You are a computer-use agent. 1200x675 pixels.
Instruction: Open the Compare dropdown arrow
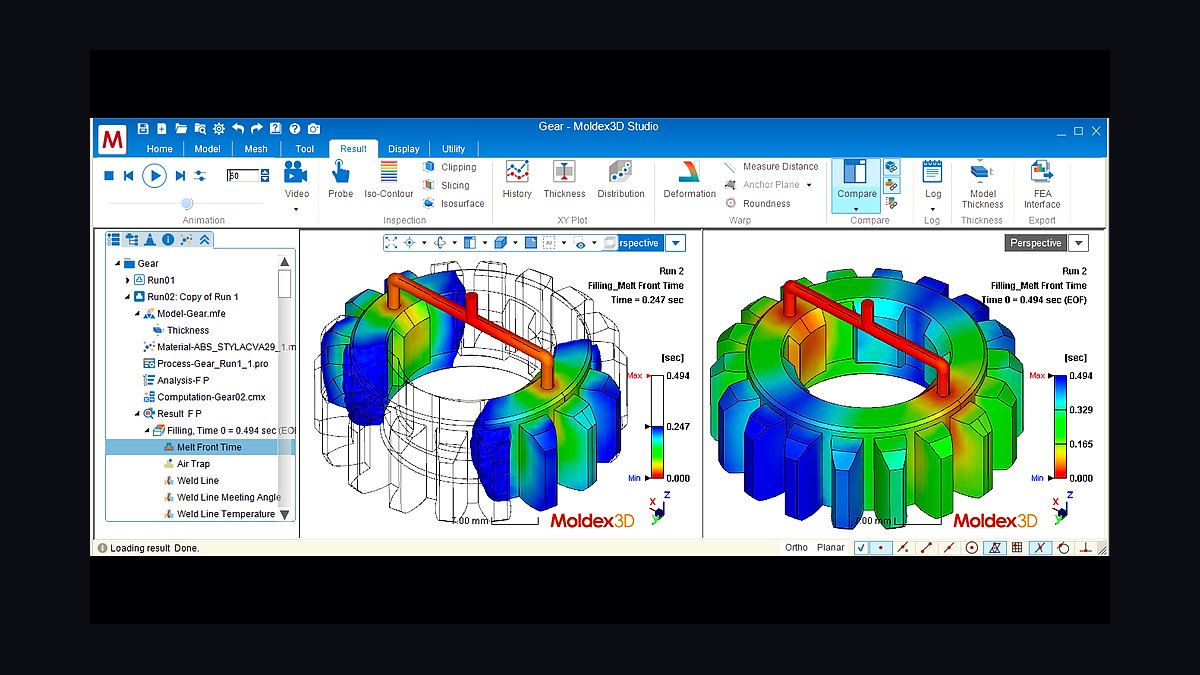856,209
